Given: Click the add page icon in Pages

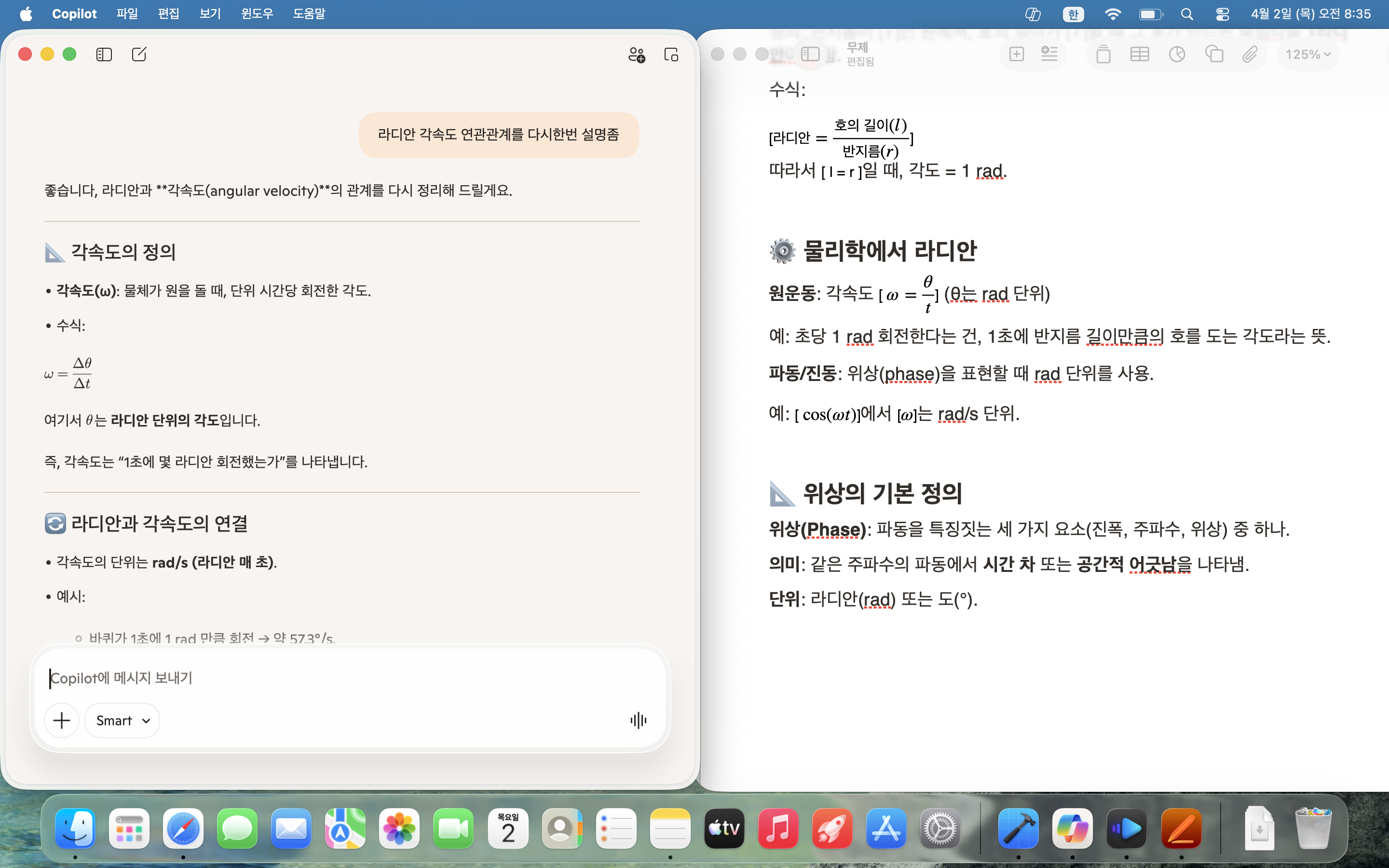Looking at the screenshot, I should pos(1017,54).
